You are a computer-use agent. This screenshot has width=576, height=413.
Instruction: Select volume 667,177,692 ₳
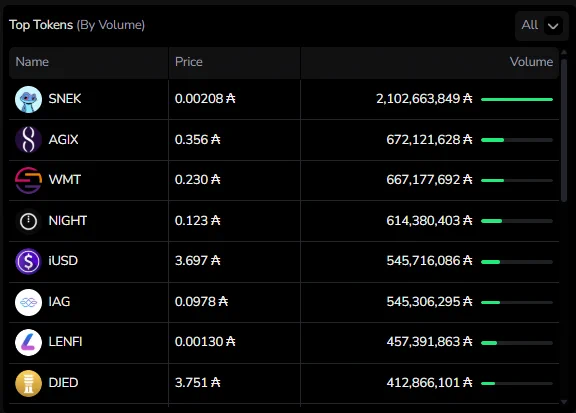(x=429, y=180)
